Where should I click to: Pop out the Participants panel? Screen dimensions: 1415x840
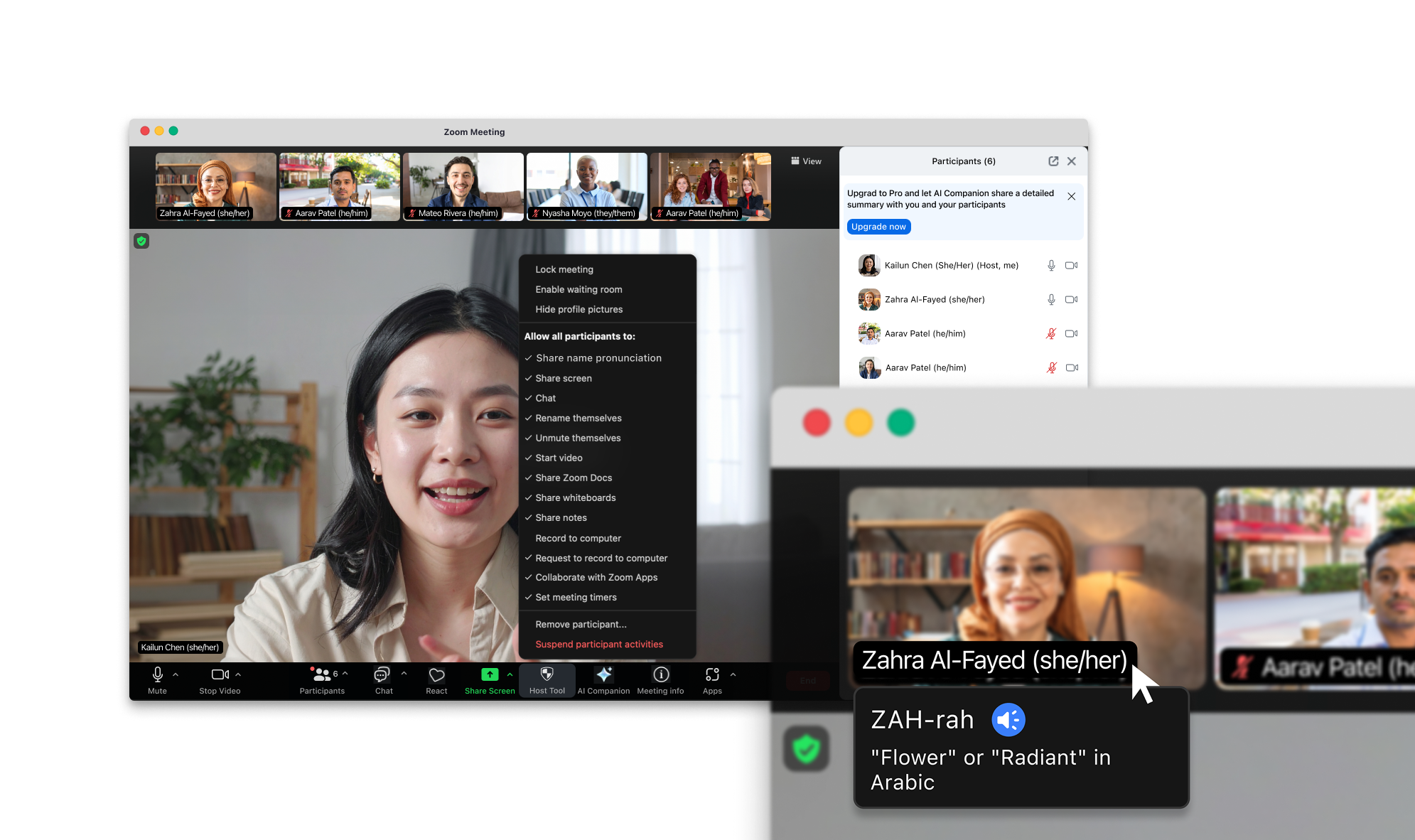click(1053, 161)
